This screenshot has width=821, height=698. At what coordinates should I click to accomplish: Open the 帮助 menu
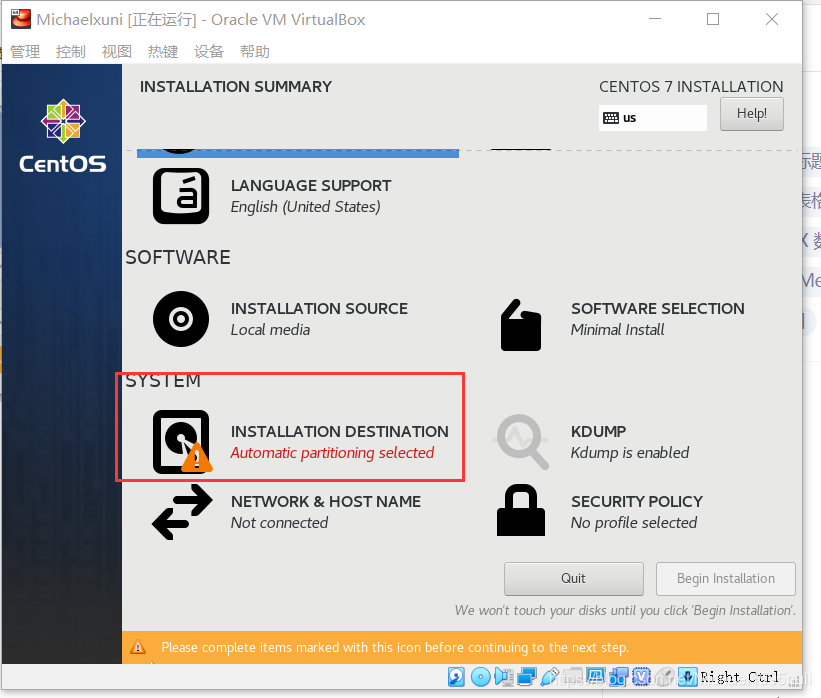[x=255, y=51]
